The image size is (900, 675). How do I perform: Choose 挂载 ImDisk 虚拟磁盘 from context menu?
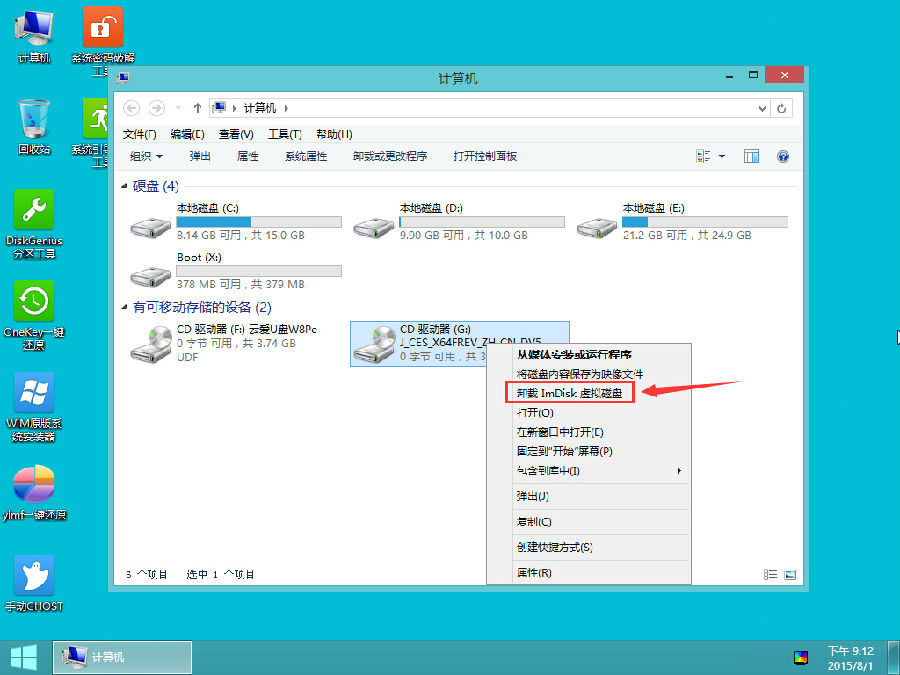(x=569, y=394)
